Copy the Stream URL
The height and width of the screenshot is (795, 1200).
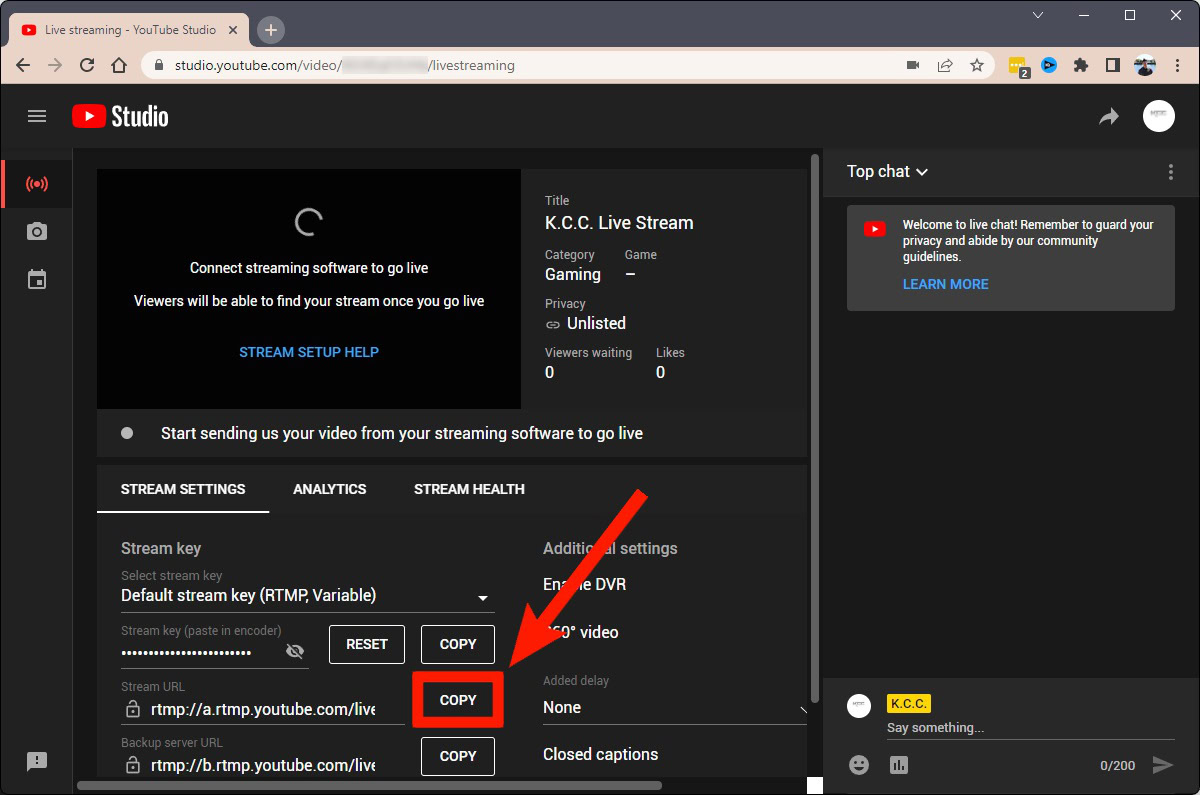(x=457, y=700)
